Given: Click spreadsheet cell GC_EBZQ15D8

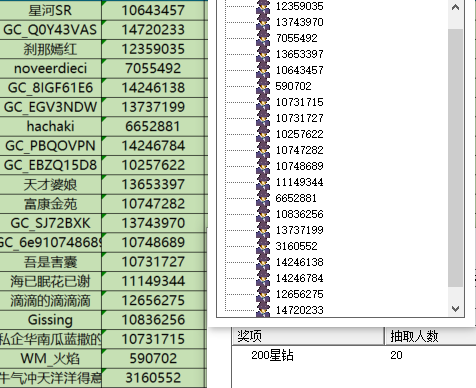Looking at the screenshot, I should tap(50, 165).
